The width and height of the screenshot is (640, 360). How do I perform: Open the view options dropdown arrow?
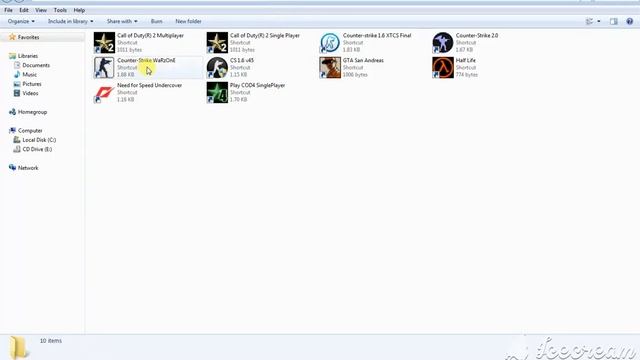(599, 21)
